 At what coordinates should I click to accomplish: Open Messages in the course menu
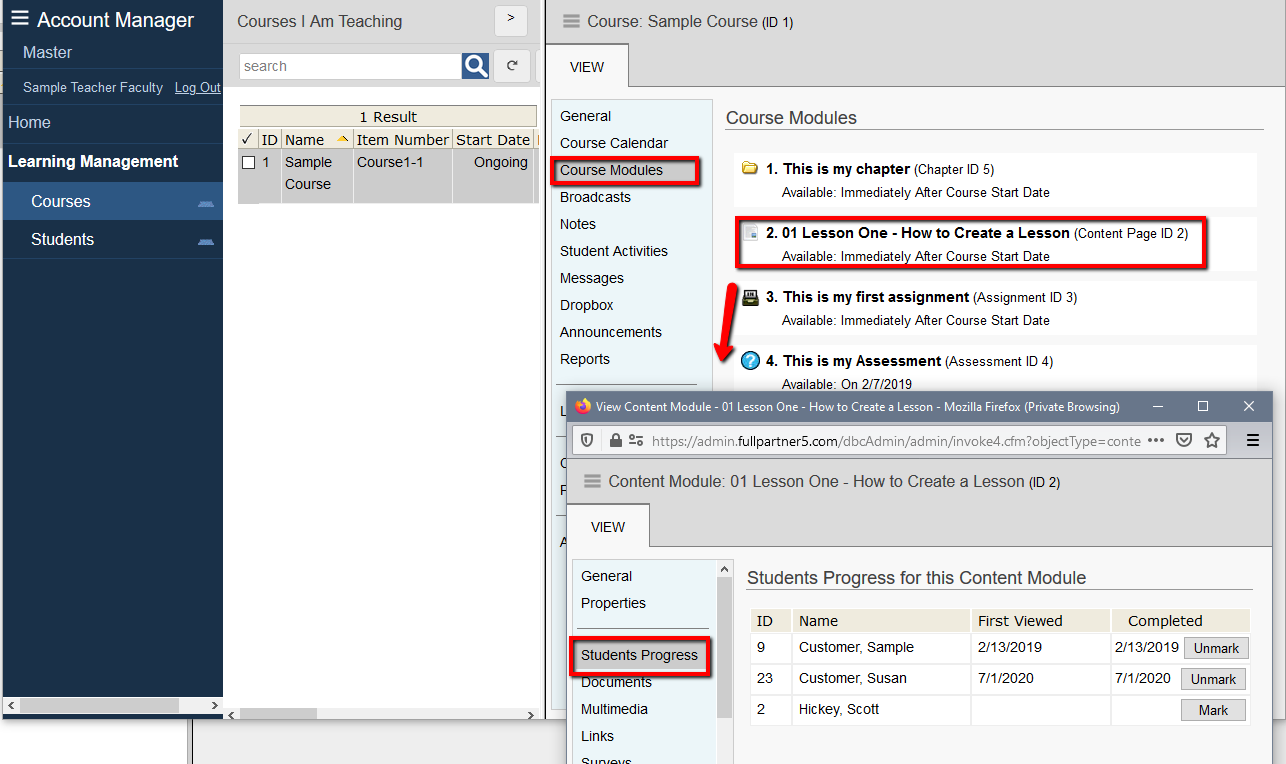(592, 278)
